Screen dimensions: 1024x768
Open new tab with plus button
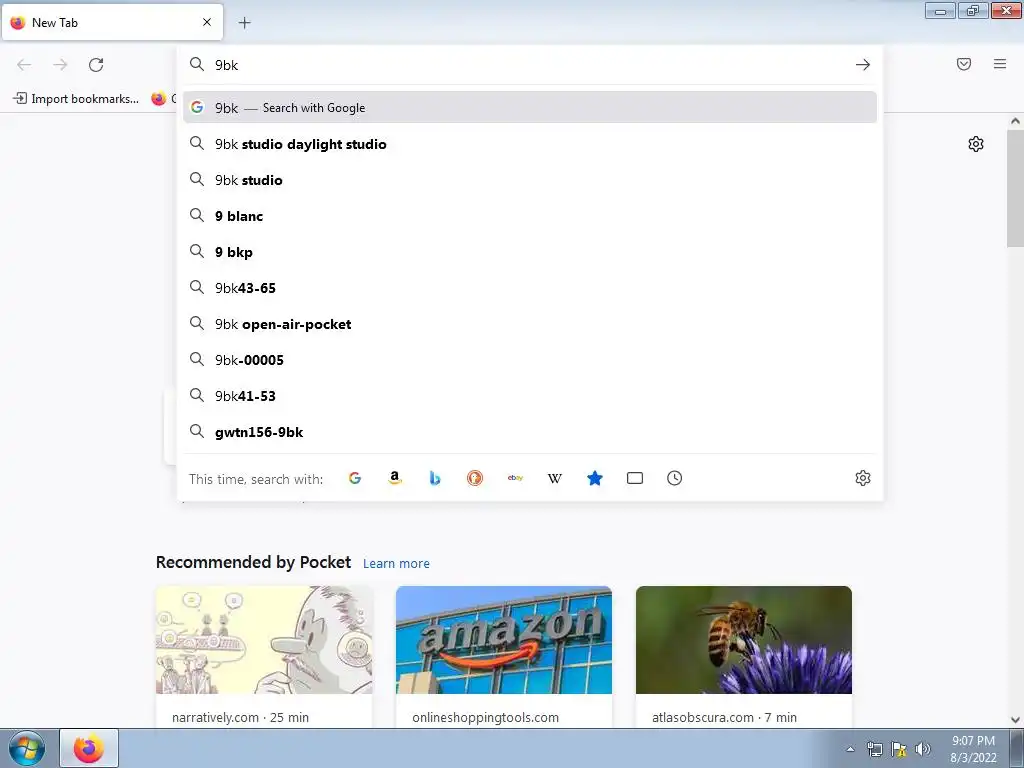244,23
